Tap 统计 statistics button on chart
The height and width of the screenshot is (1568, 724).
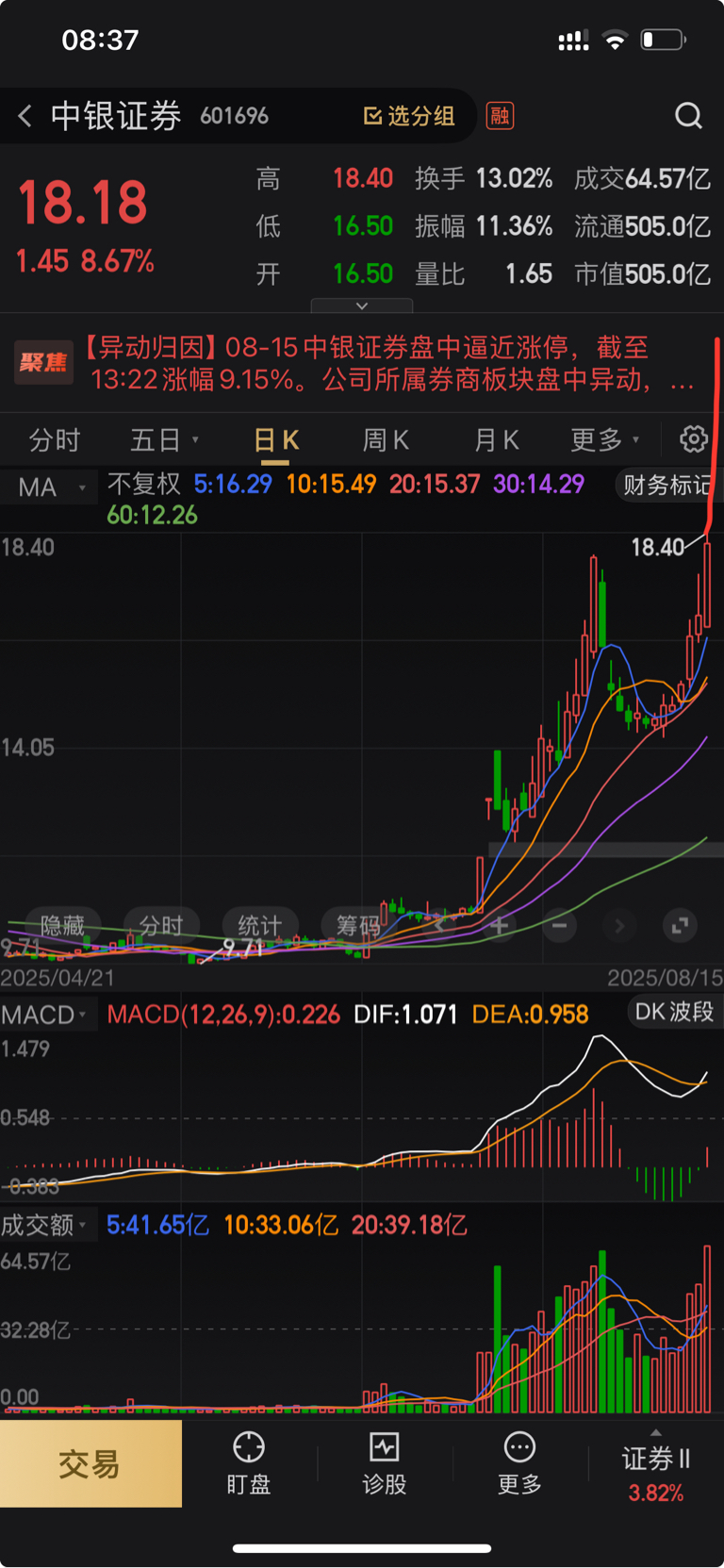(x=259, y=925)
